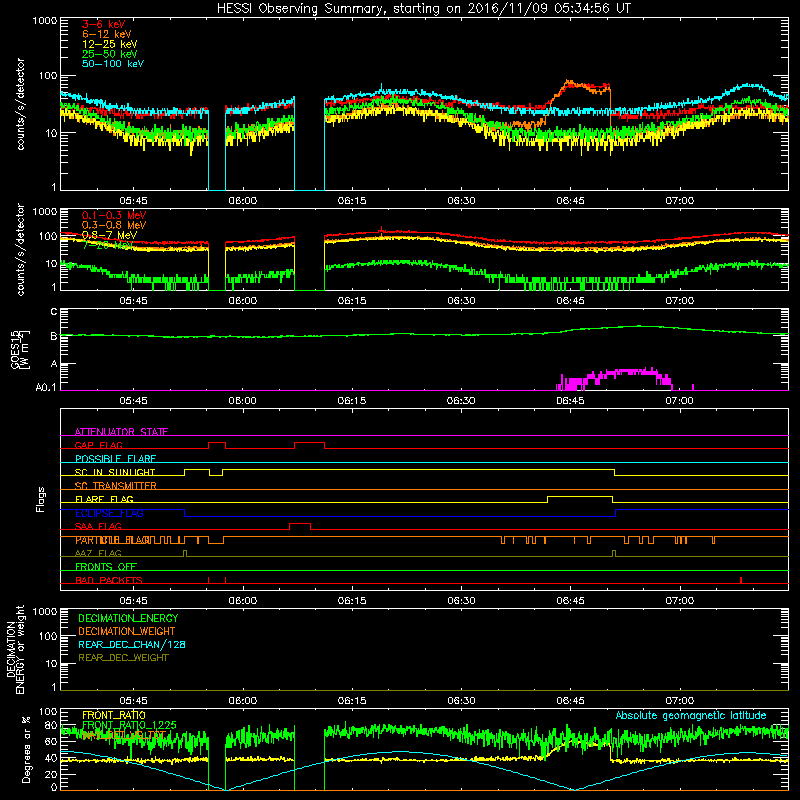
Task: Click the B class tick label on GOES panel
Action: 54,336
